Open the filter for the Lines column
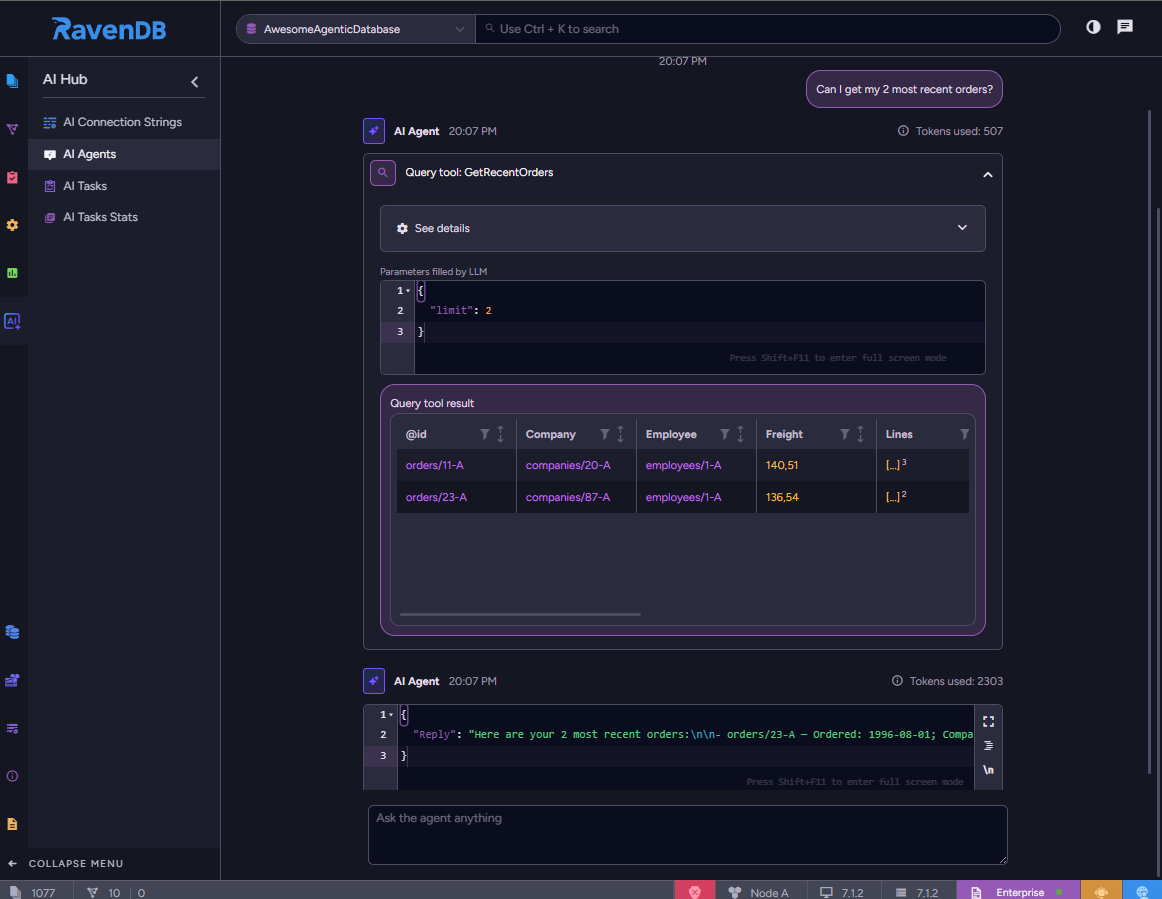 coord(964,434)
